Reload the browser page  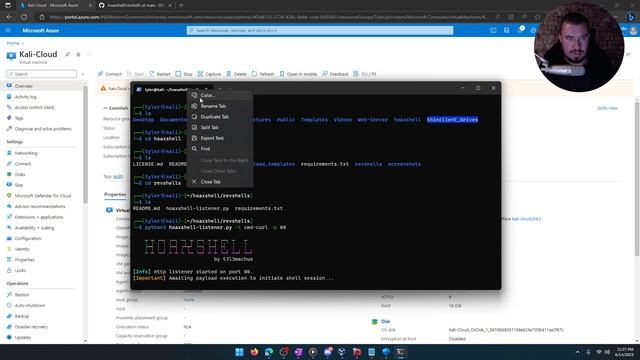tap(24, 17)
